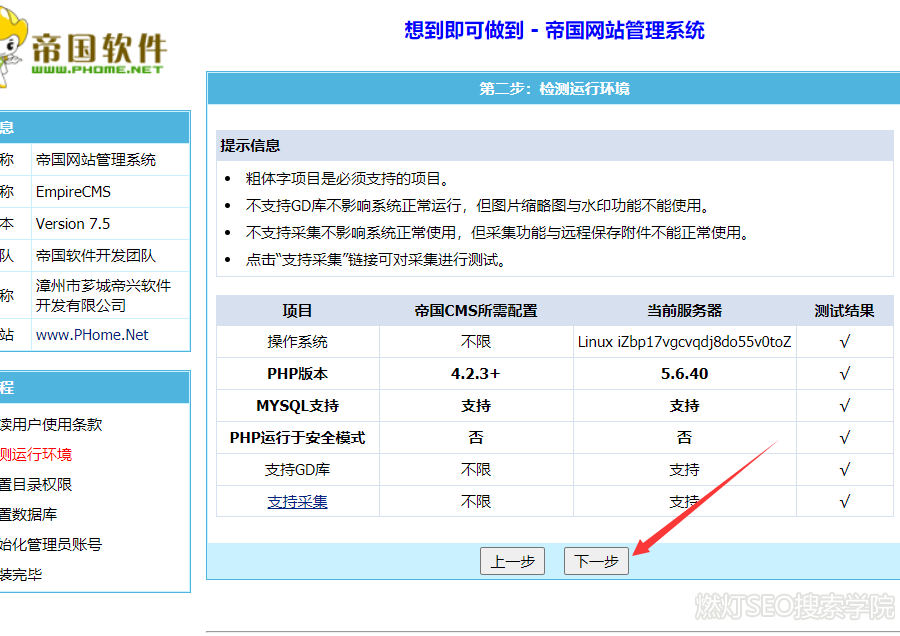The height and width of the screenshot is (636, 900).
Task: Click the 支持GD库 row label
Action: (297, 470)
